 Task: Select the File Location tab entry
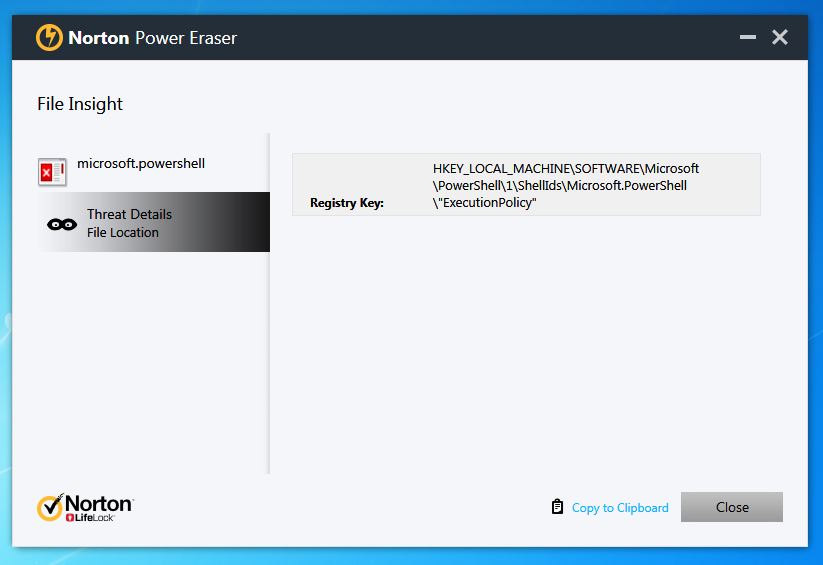pos(123,232)
